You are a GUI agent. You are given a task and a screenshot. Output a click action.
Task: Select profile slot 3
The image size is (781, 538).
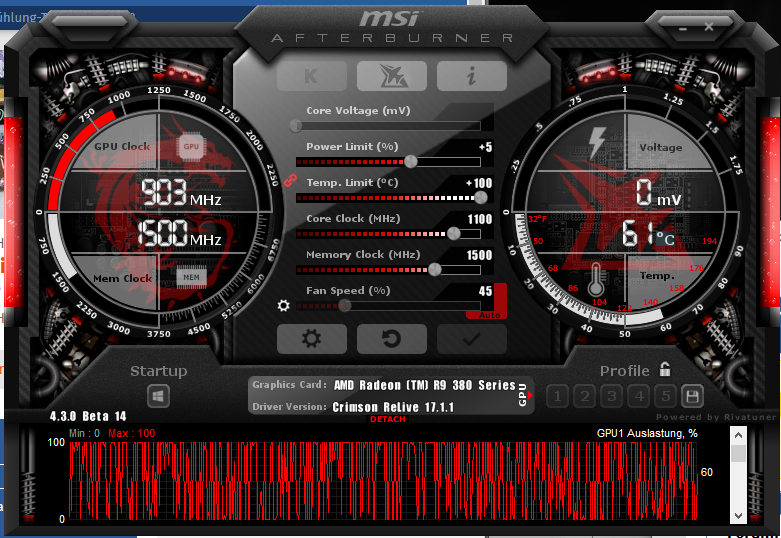tap(612, 397)
